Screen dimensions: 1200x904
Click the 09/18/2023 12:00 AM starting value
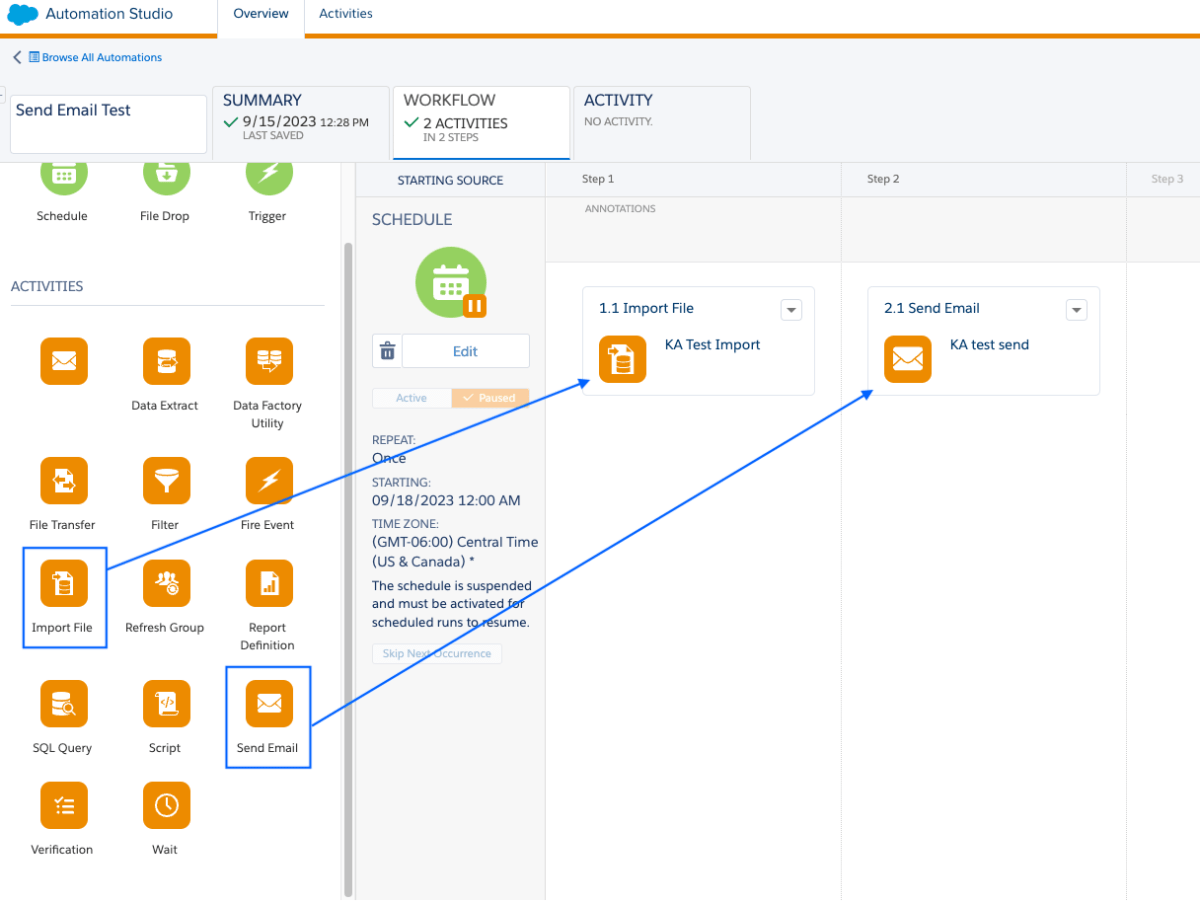click(446, 500)
